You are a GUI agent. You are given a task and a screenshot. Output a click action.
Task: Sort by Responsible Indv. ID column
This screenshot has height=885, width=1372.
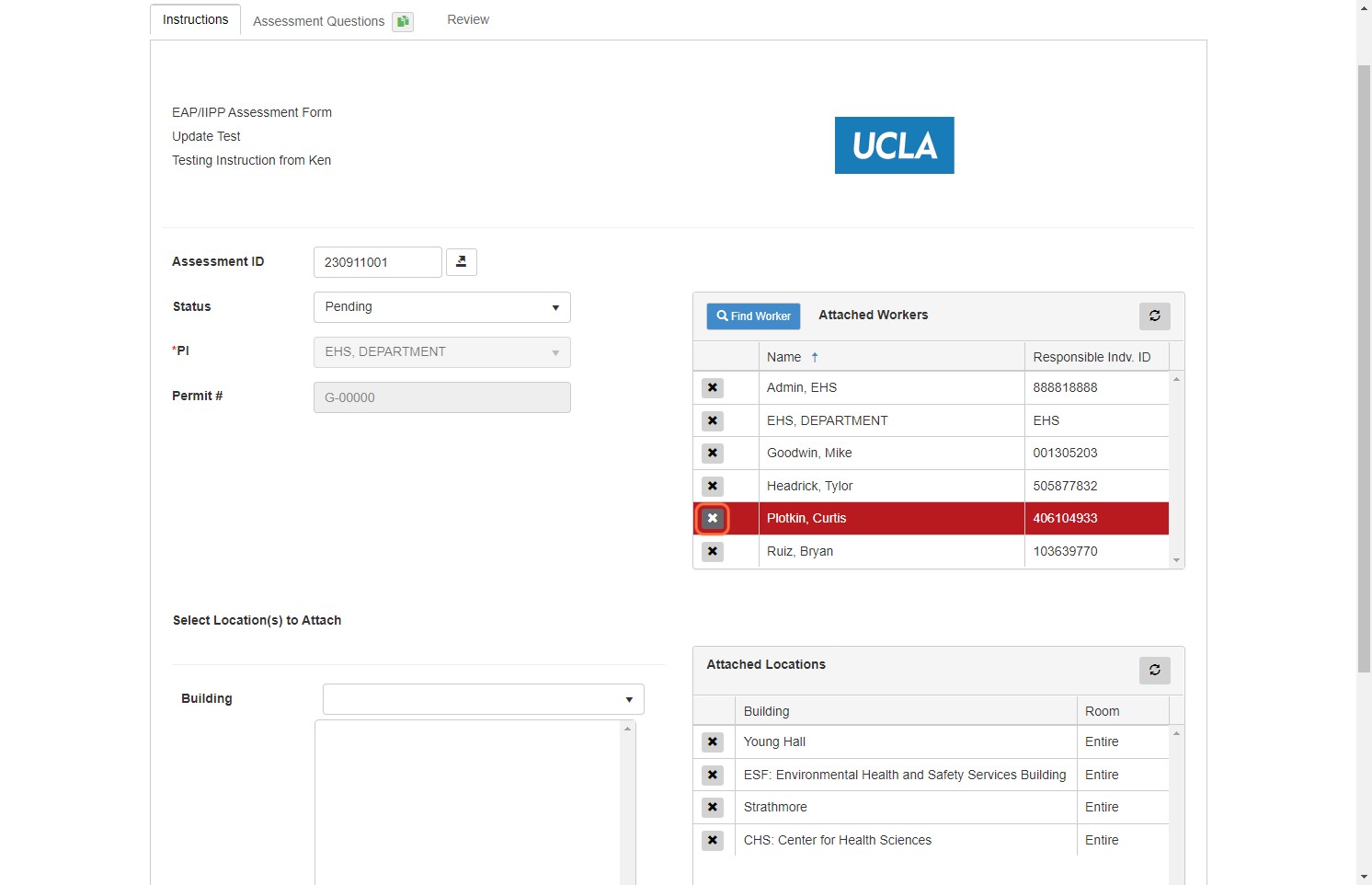(1097, 357)
